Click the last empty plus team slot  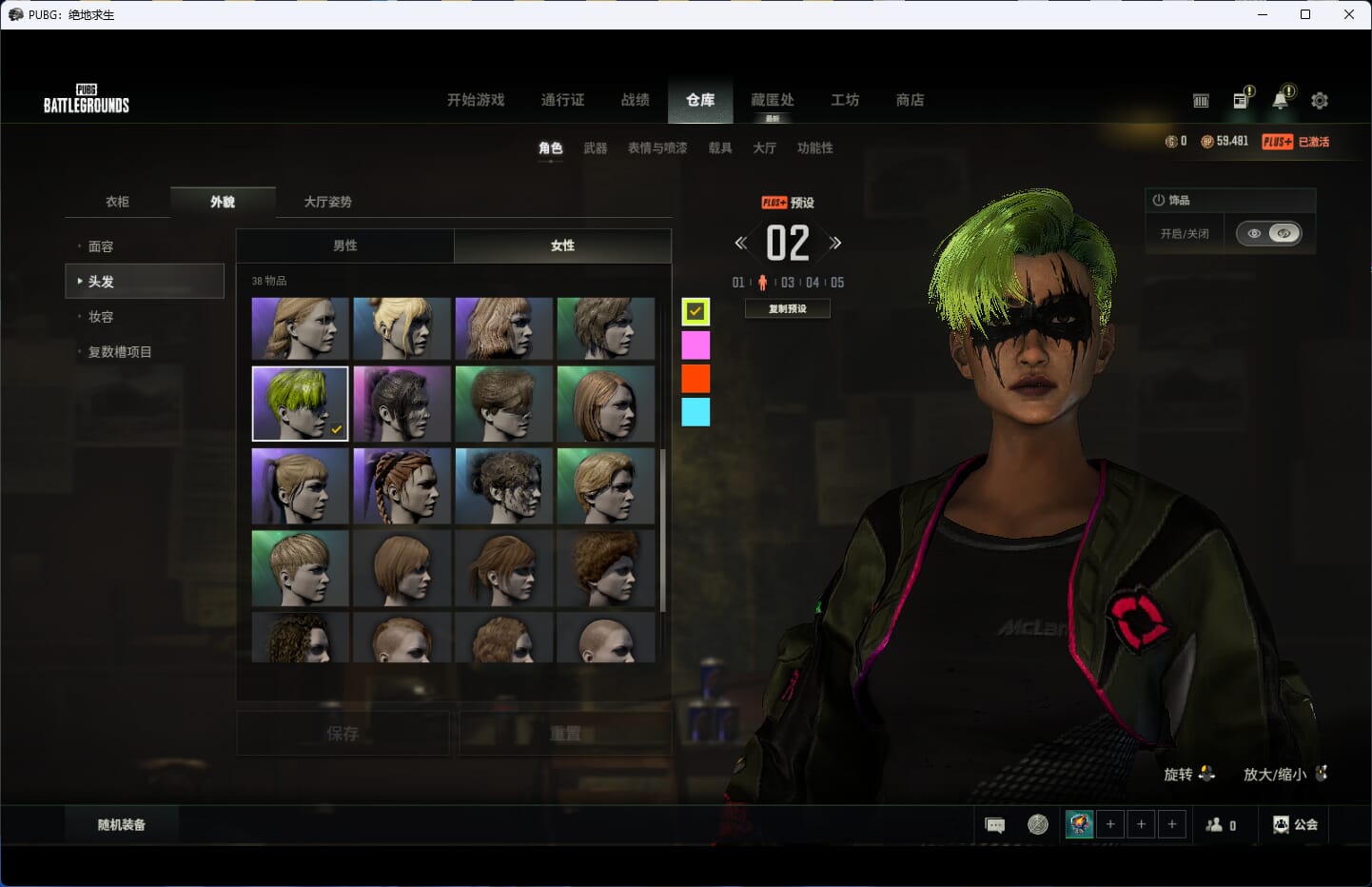[1172, 824]
